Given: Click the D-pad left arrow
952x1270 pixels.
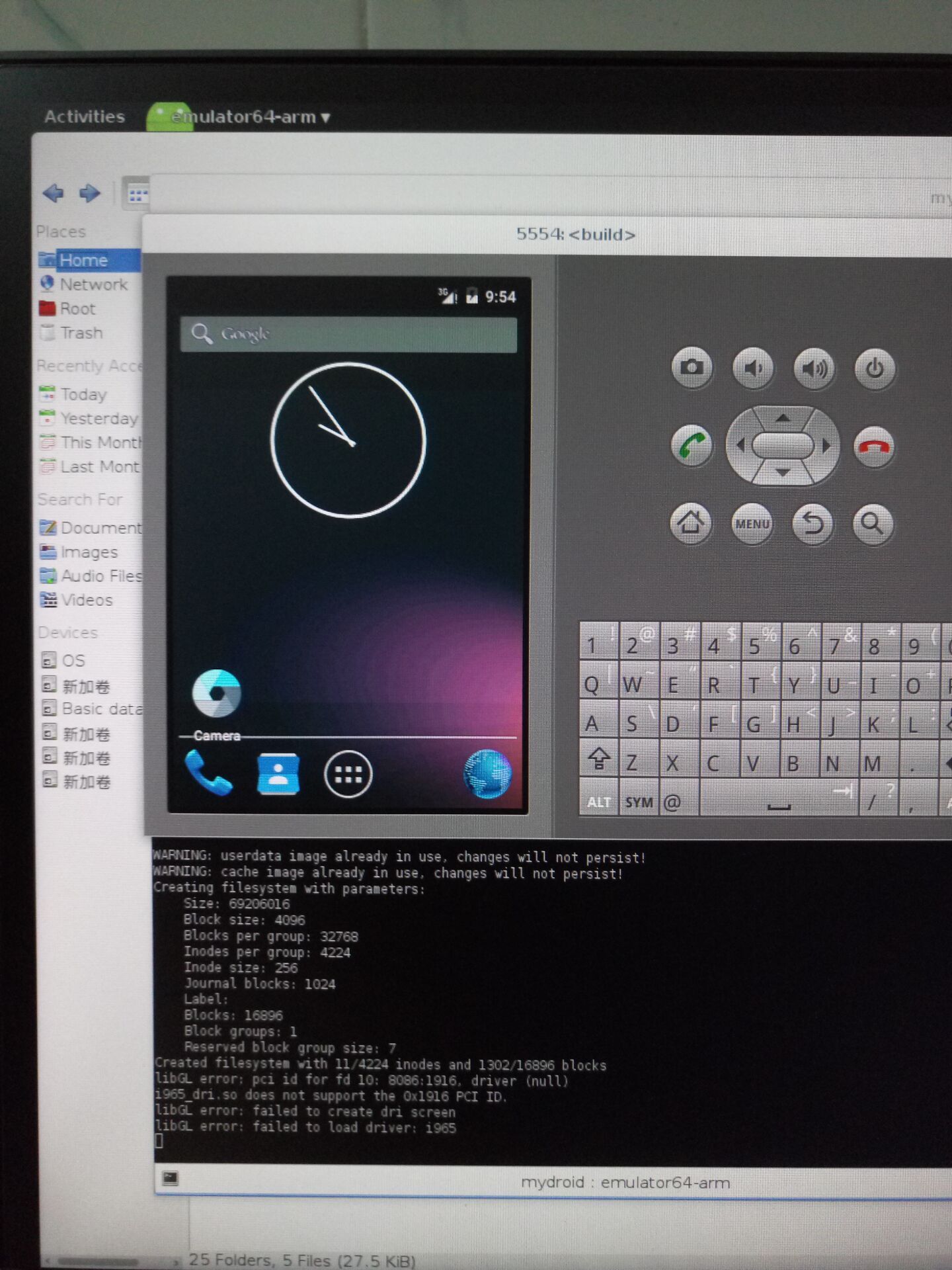Looking at the screenshot, I should (x=740, y=445).
